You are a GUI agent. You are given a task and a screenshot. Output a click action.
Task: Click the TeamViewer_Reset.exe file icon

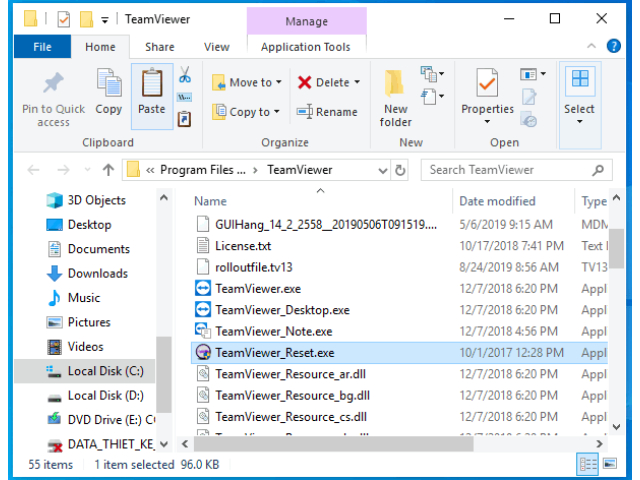tap(203, 352)
